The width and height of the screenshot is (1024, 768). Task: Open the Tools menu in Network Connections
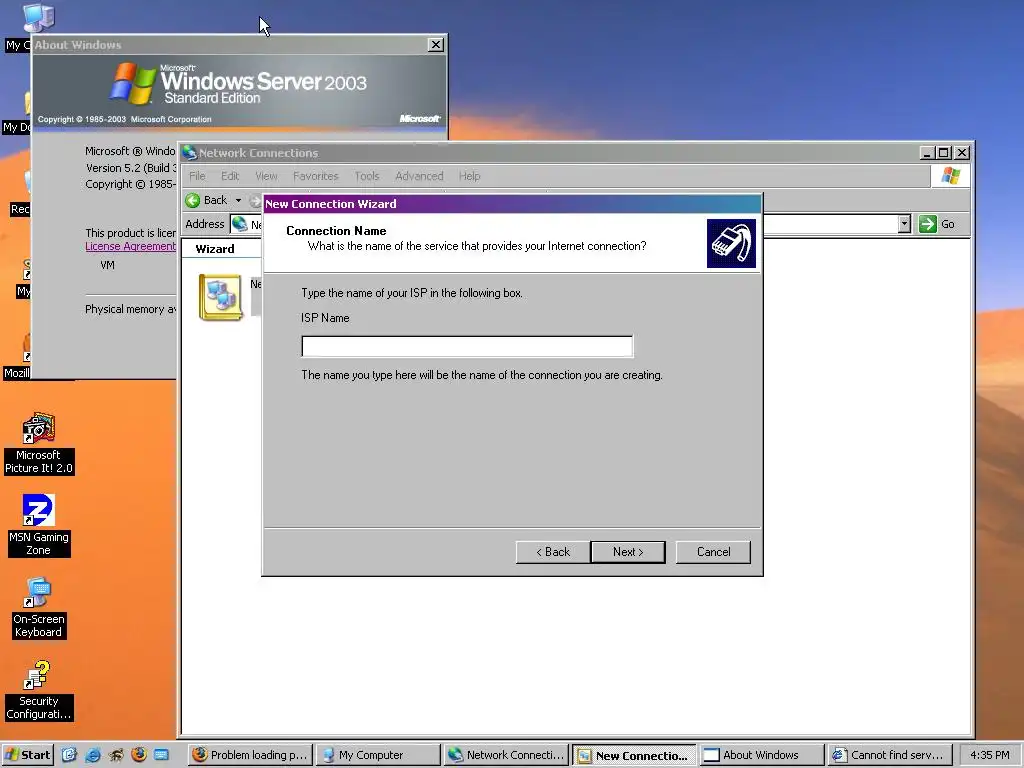[x=366, y=176]
